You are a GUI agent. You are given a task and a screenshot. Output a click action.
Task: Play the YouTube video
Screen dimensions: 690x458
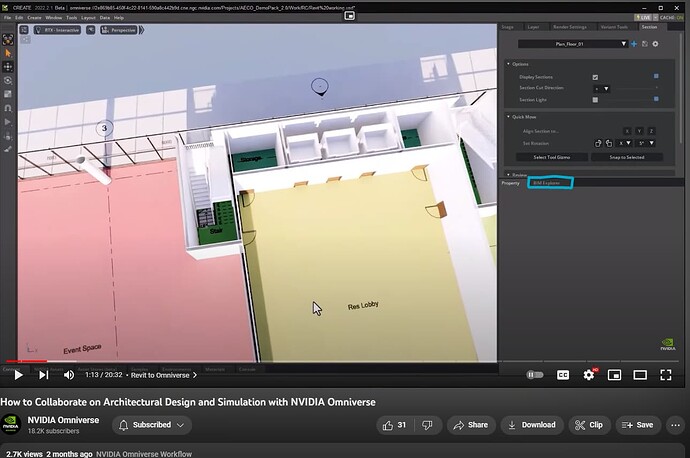(18, 375)
